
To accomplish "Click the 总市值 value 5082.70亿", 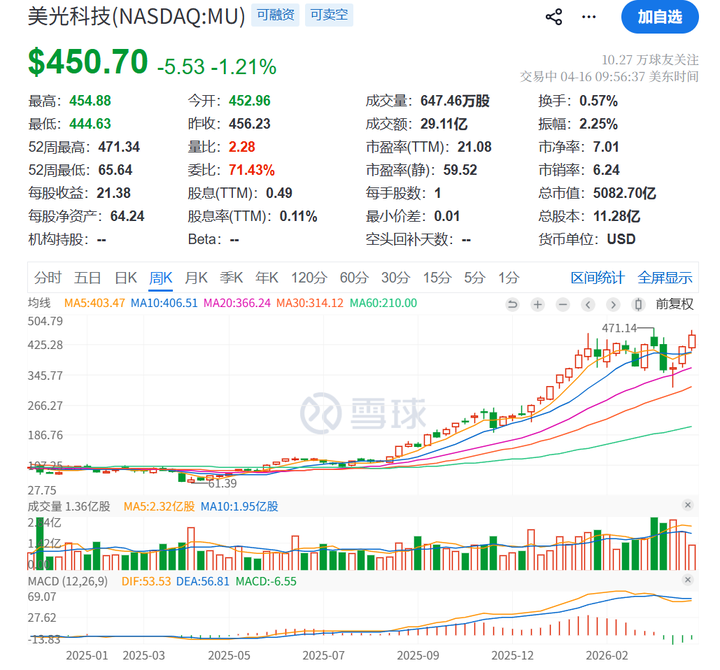I will (624, 193).
